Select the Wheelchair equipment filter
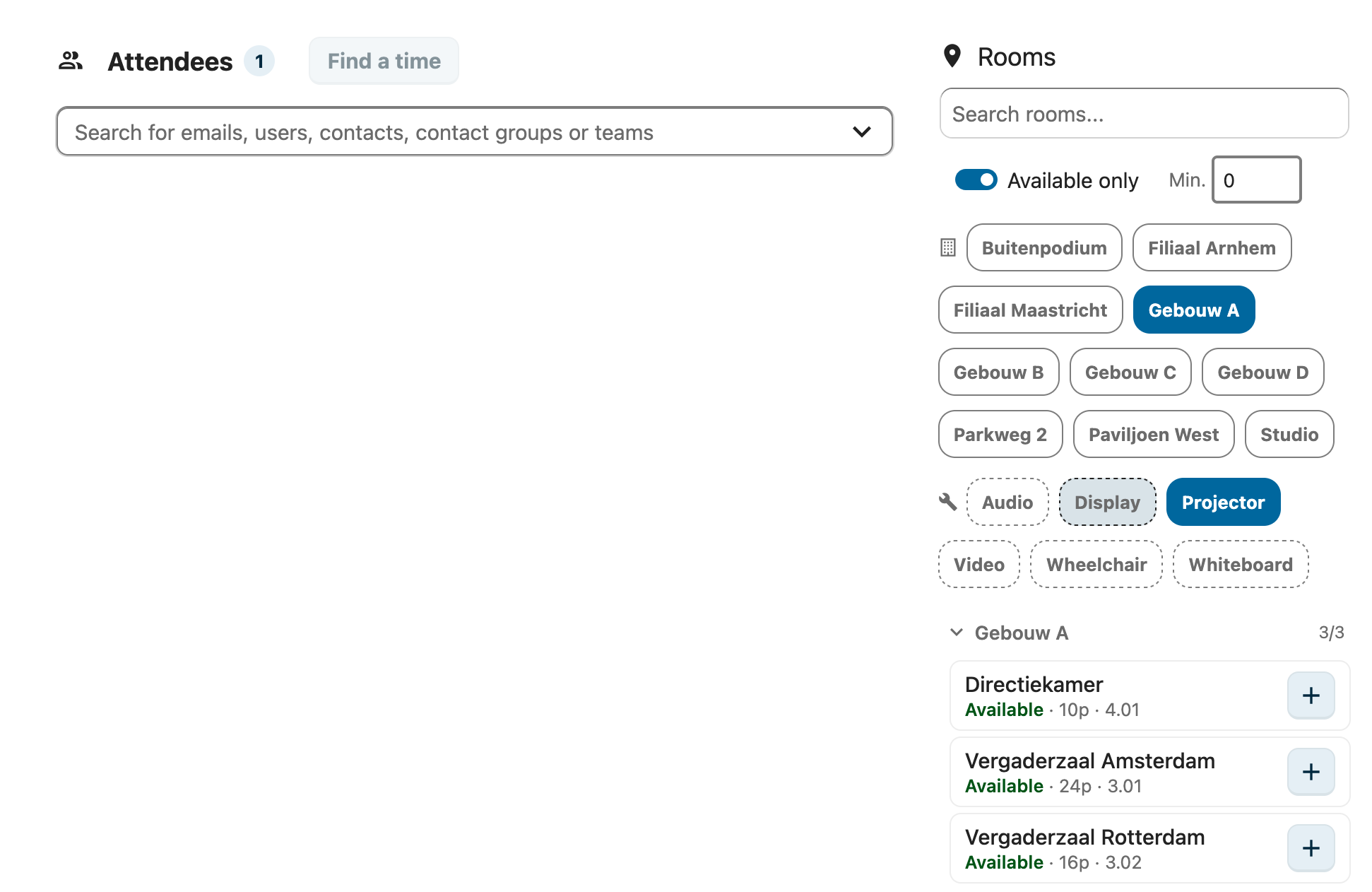Screen dimensions: 1372x892 click(x=1096, y=564)
